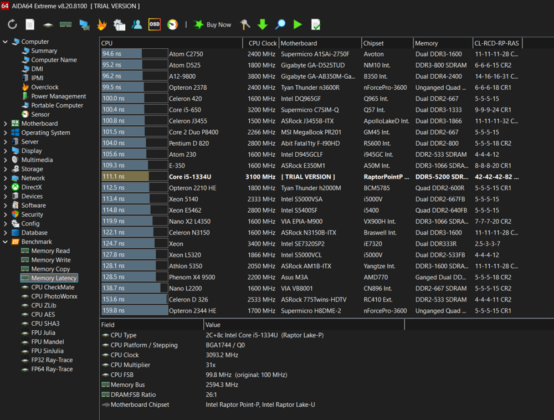Open the preferences hammer tool icon
Viewport: 554px width, 420px height.
coord(245,24)
